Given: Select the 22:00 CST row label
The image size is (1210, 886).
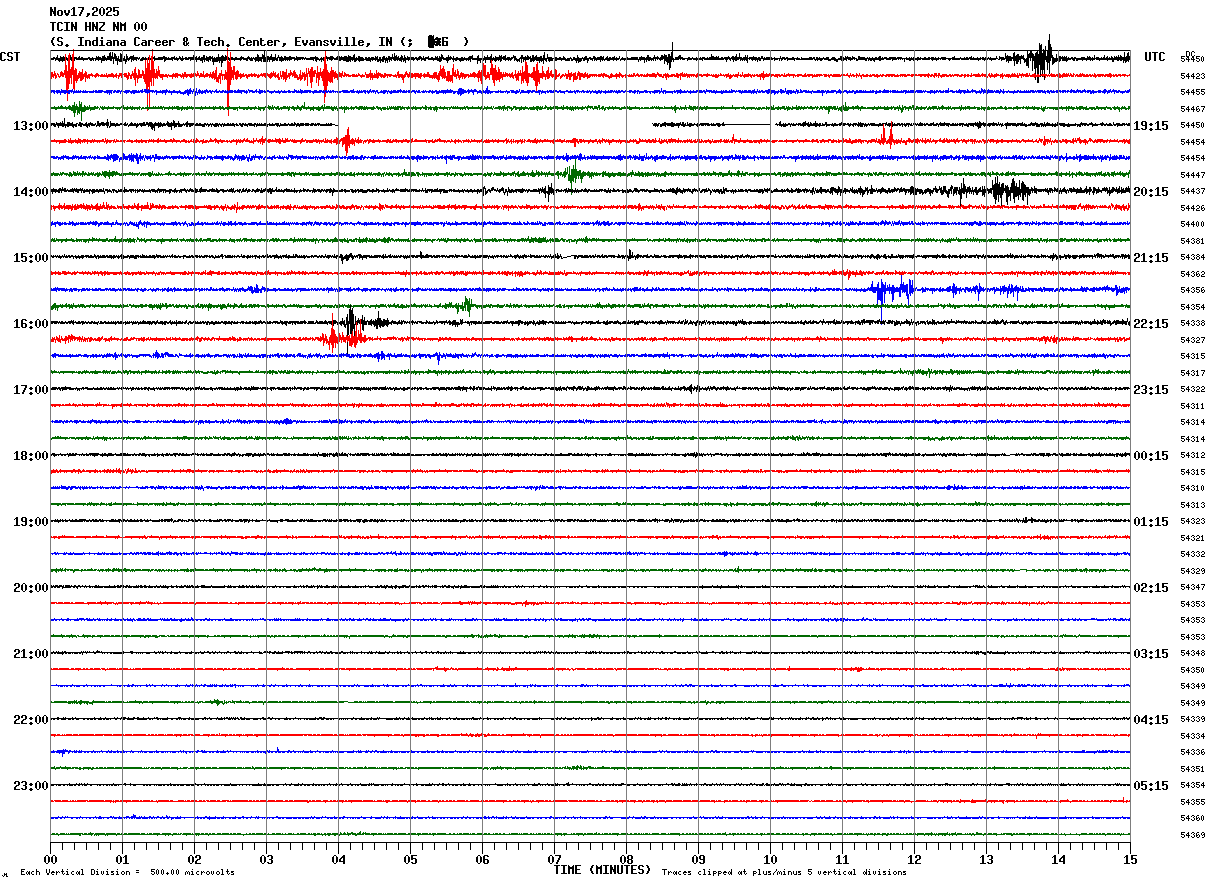Looking at the screenshot, I should click(x=30, y=720).
